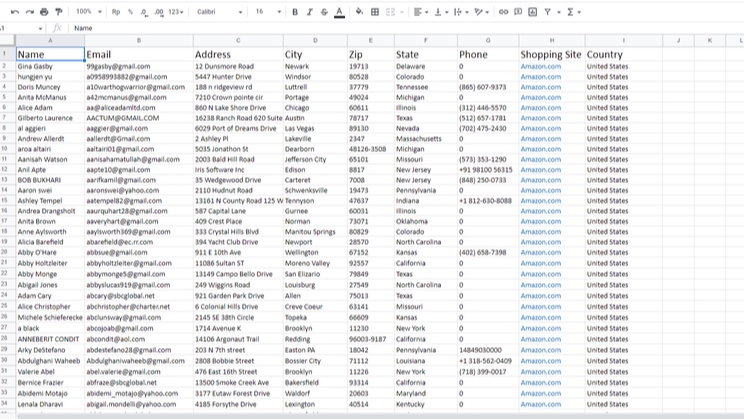744x419 pixels.
Task: Format as currency (Rp)
Action: tap(116, 12)
